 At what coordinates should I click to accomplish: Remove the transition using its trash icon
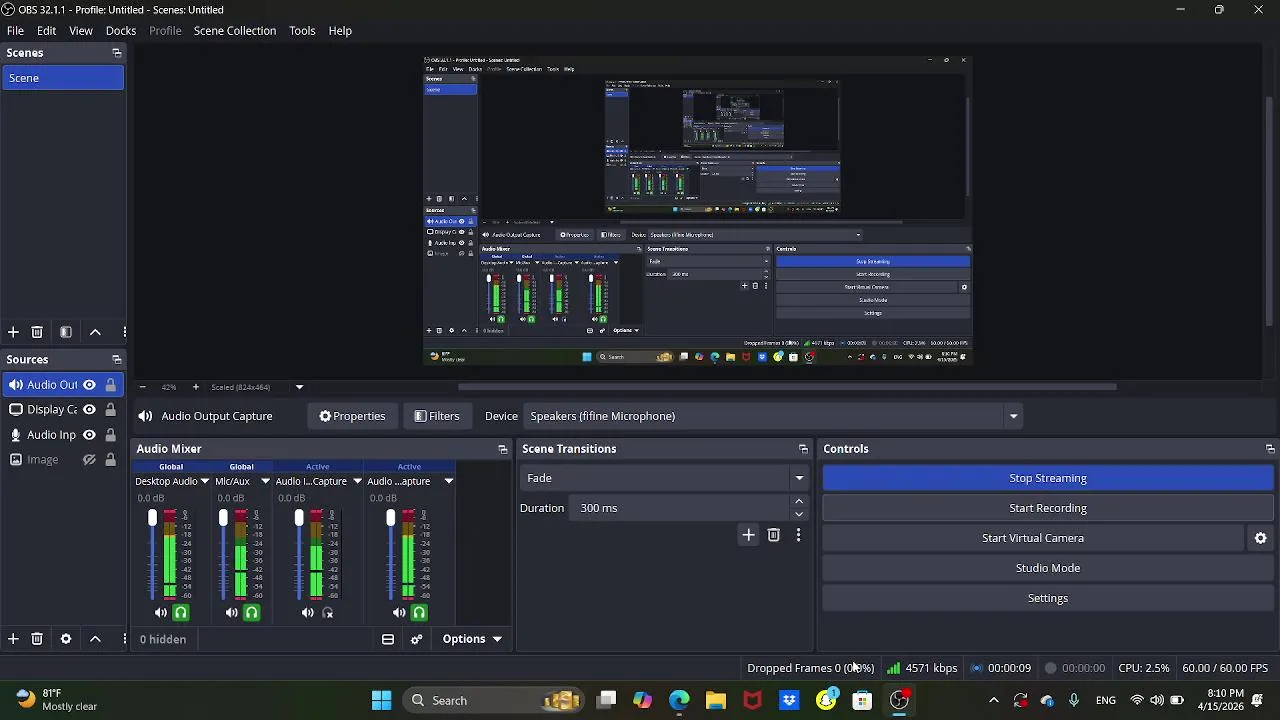tap(773, 535)
